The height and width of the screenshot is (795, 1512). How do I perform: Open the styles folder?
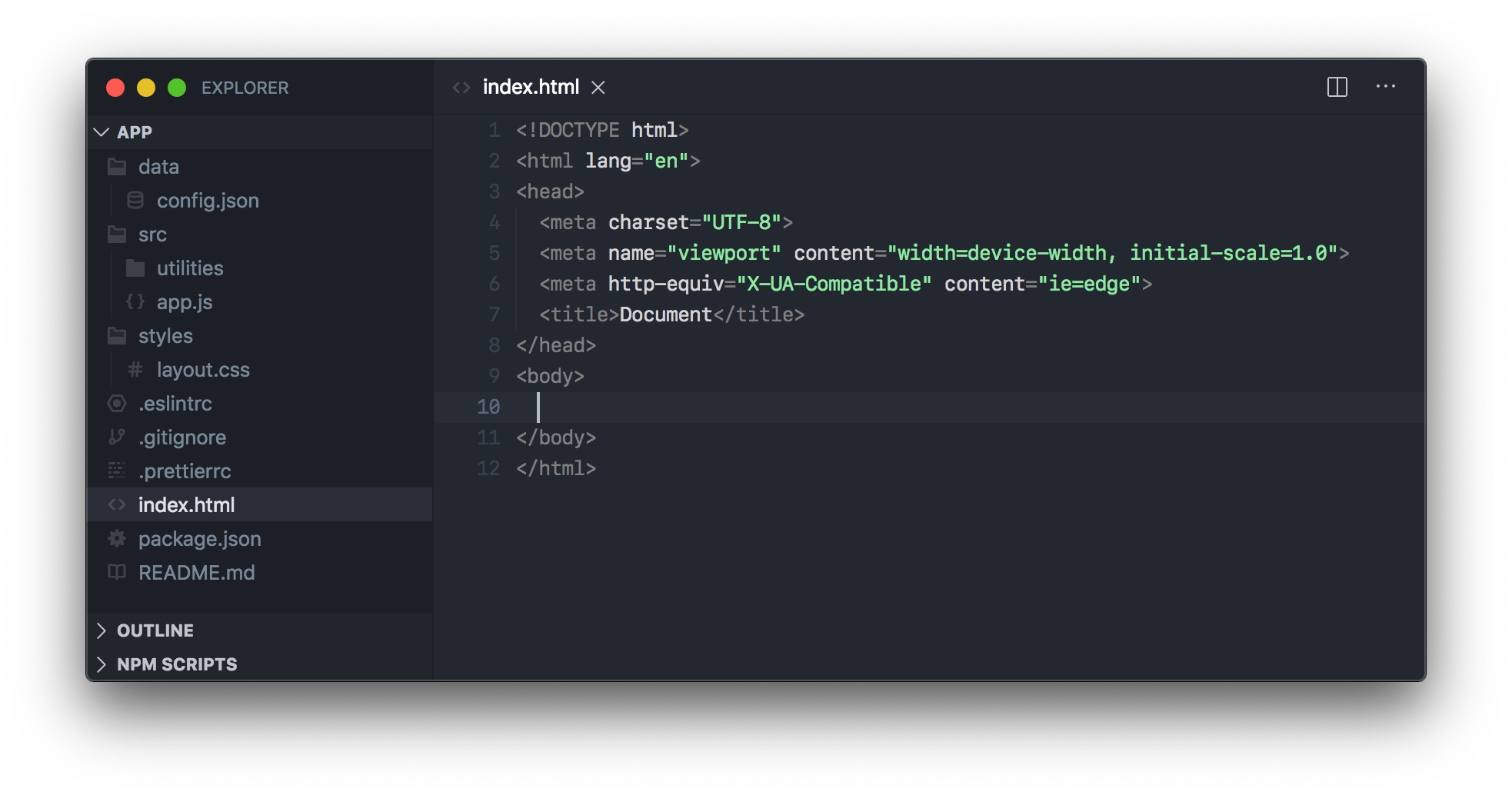pos(165,335)
